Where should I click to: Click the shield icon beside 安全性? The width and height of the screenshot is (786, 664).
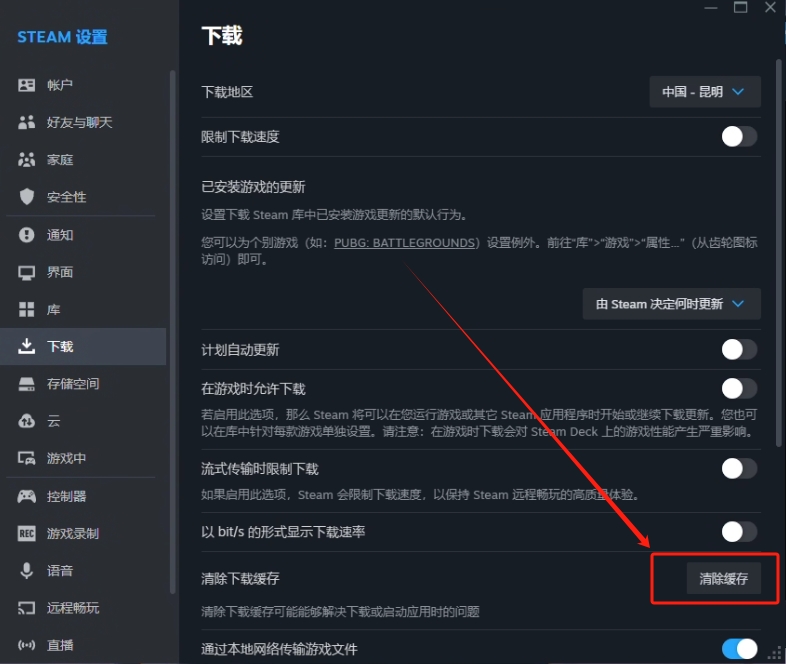coord(27,196)
